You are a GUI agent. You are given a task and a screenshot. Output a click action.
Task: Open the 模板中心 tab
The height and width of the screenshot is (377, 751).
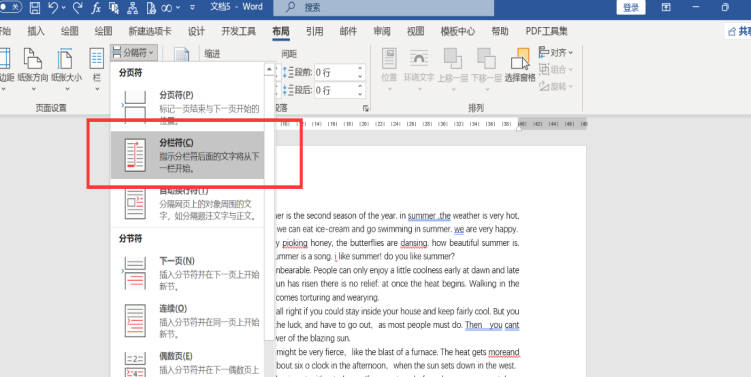click(x=457, y=31)
